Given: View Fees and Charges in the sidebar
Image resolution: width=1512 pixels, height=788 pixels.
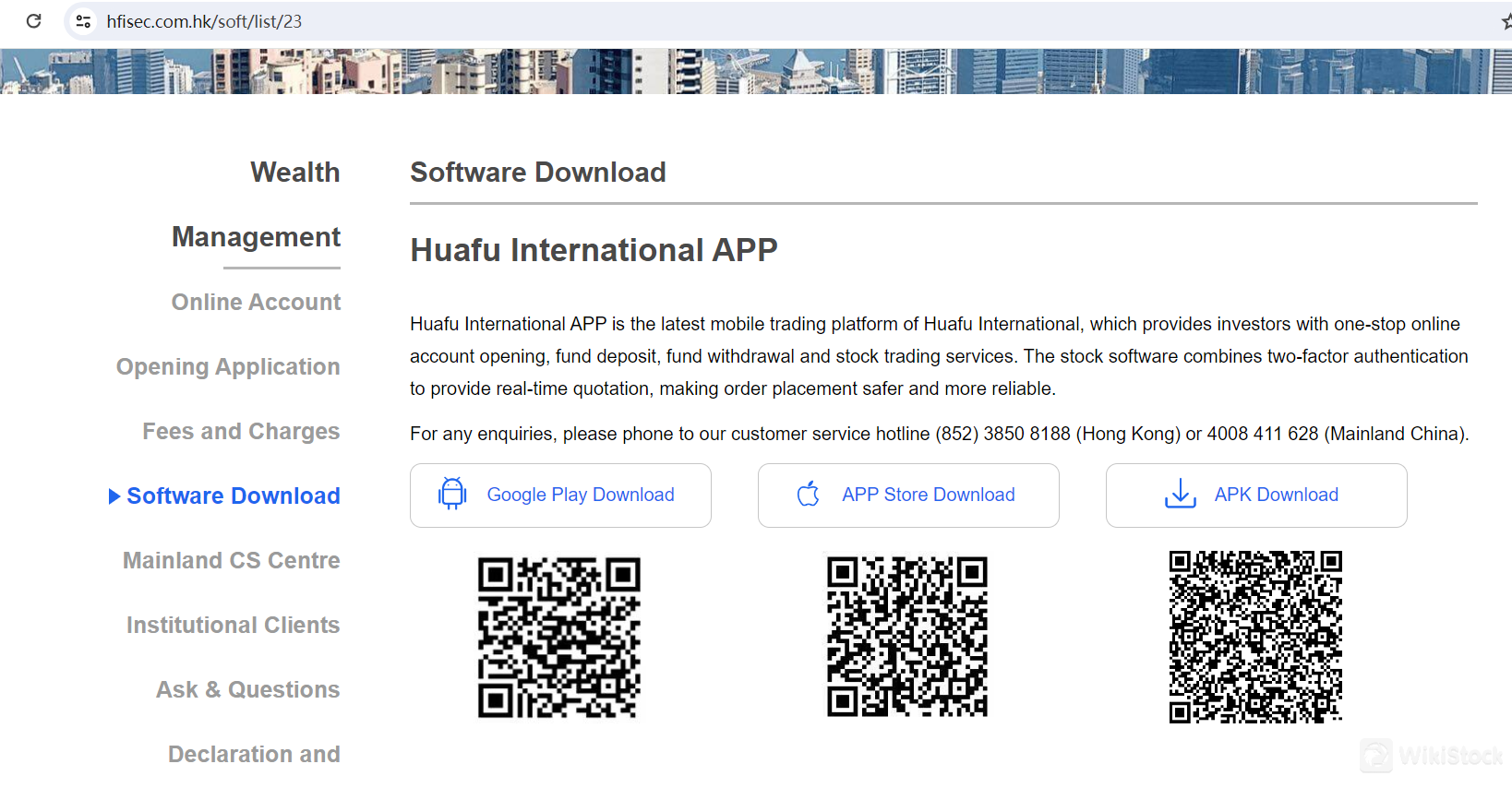Looking at the screenshot, I should point(241,432).
